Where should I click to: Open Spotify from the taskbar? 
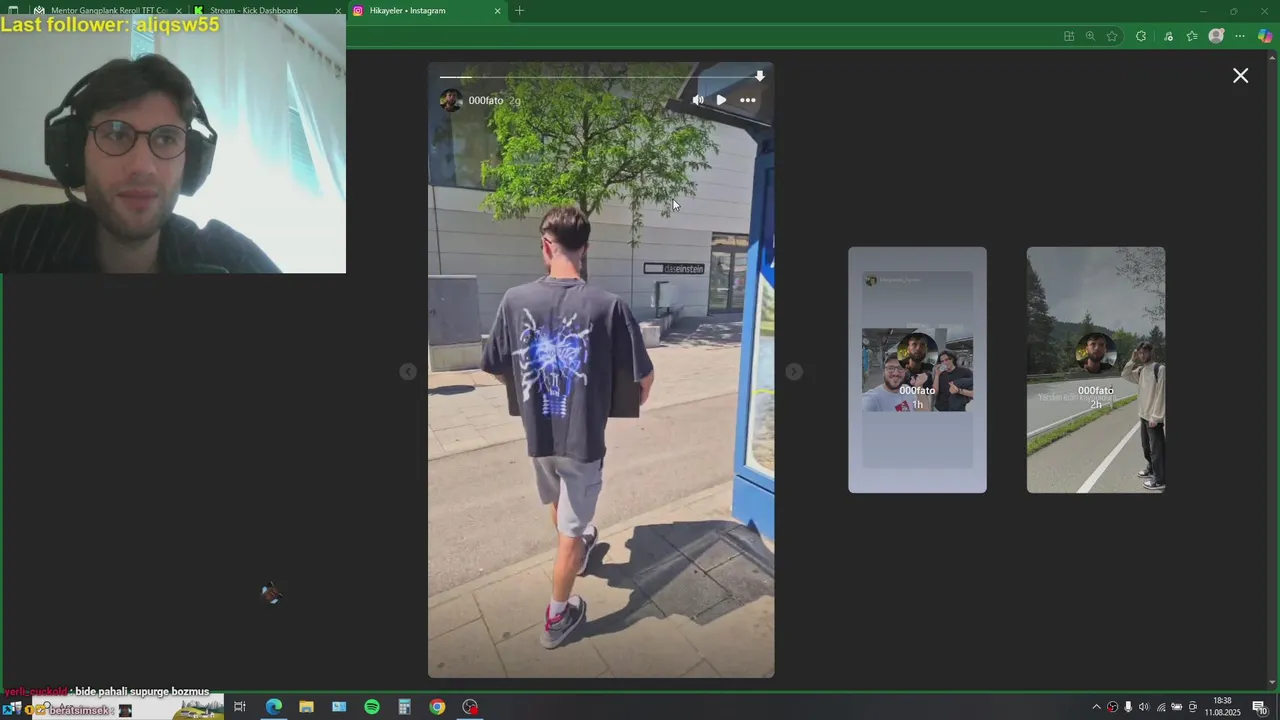coord(372,707)
